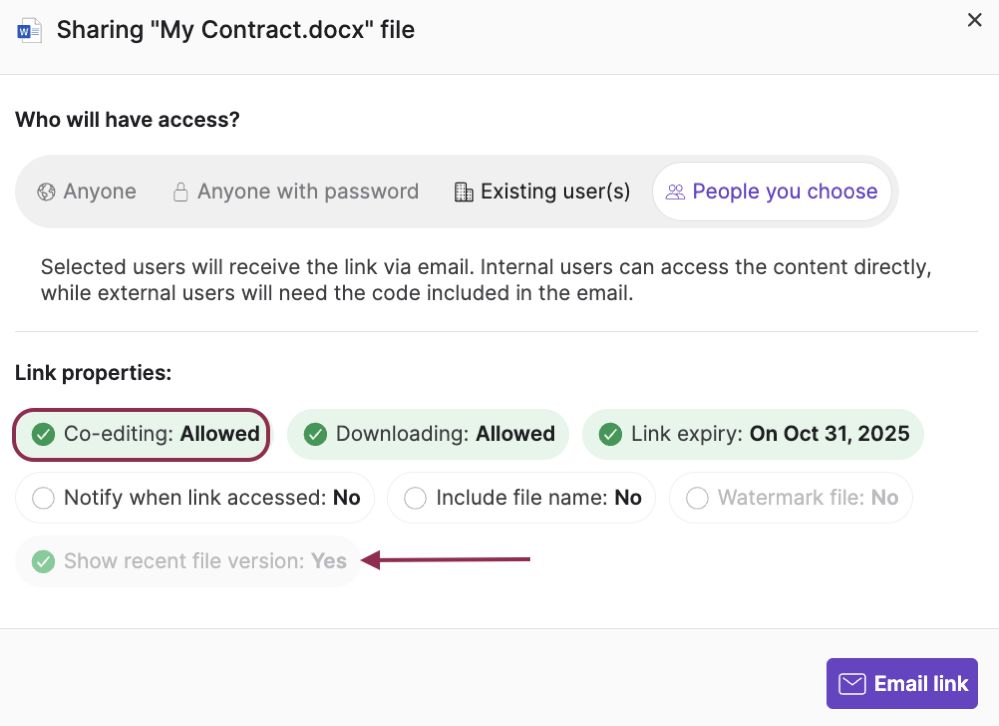The image size is (999, 726).
Task: Enable the Include file name option
Action: pyautogui.click(x=520, y=497)
